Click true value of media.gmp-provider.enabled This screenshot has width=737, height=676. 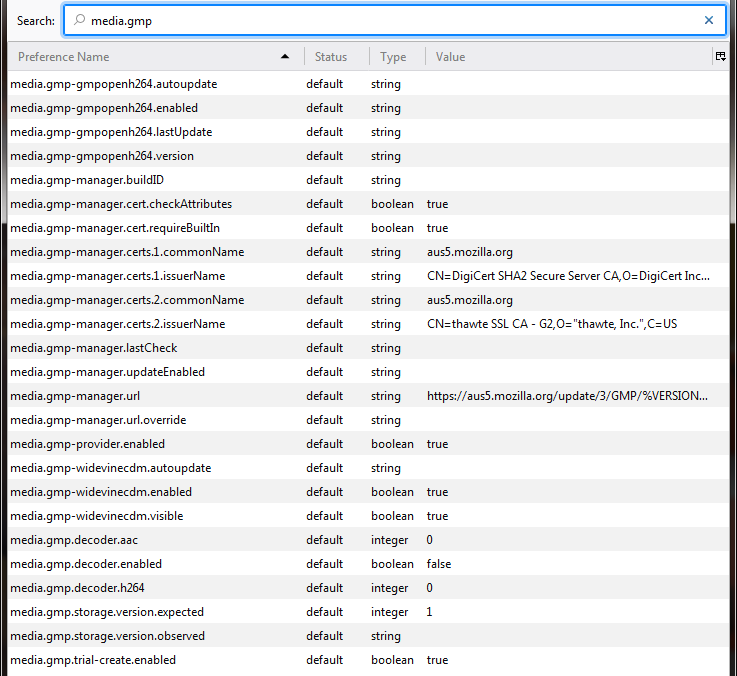point(437,443)
